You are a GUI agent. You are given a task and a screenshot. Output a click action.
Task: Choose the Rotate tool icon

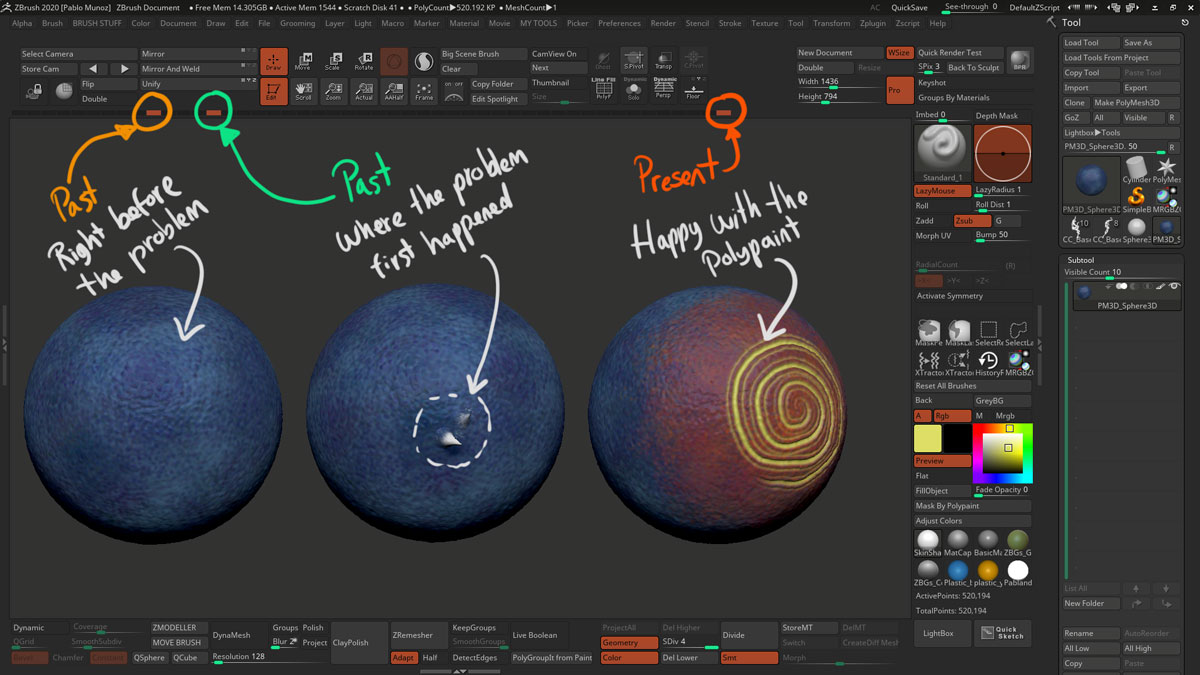tap(364, 61)
